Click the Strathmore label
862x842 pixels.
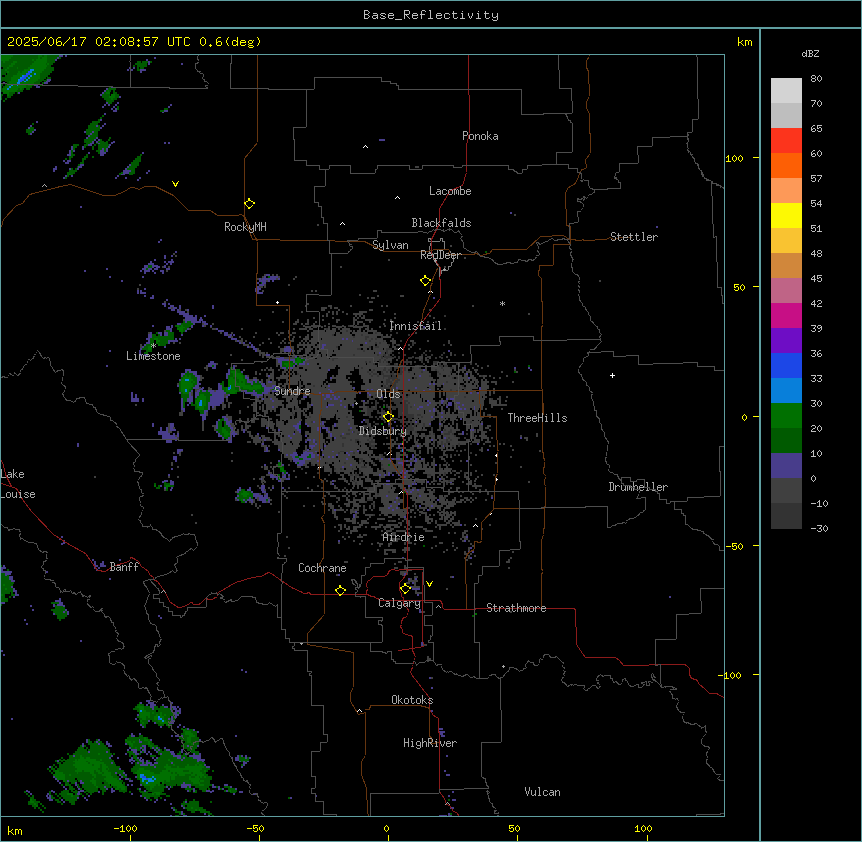click(x=516, y=608)
